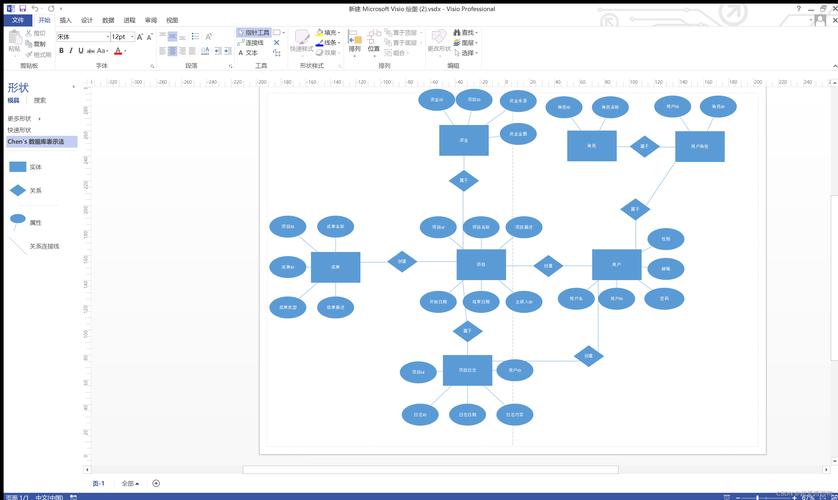
Task: Open the 文件 (File) menu button
Action: coord(17,20)
